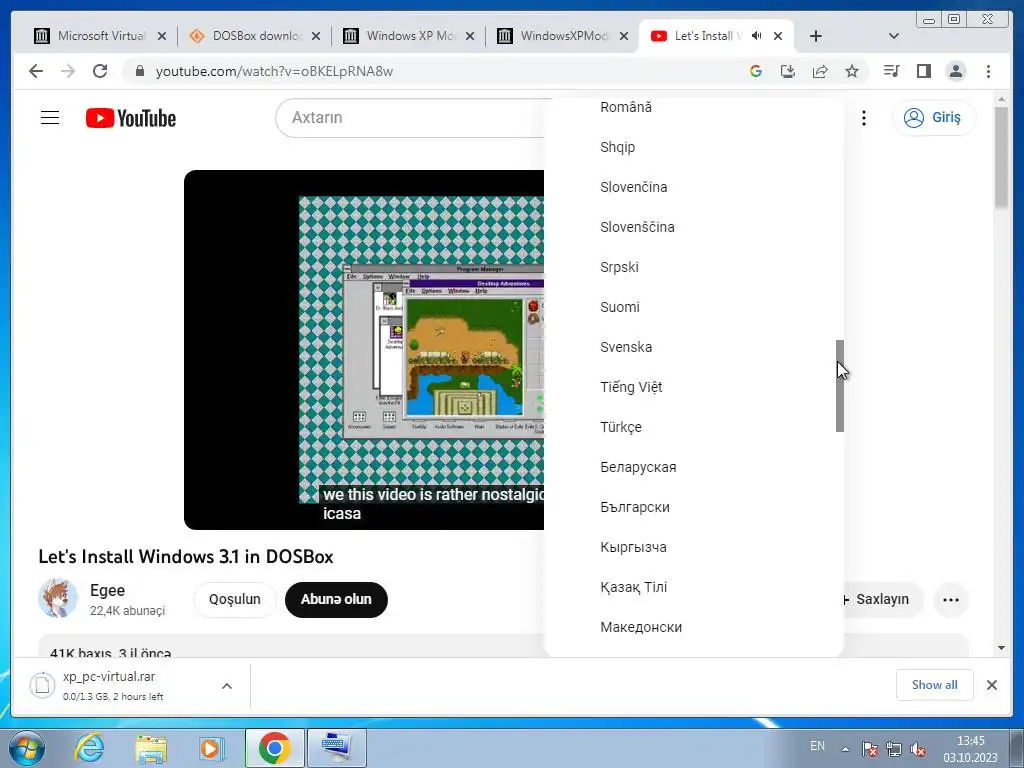Screen dimensions: 1024x768
Task: Click the browser forward arrow
Action: coord(68,71)
